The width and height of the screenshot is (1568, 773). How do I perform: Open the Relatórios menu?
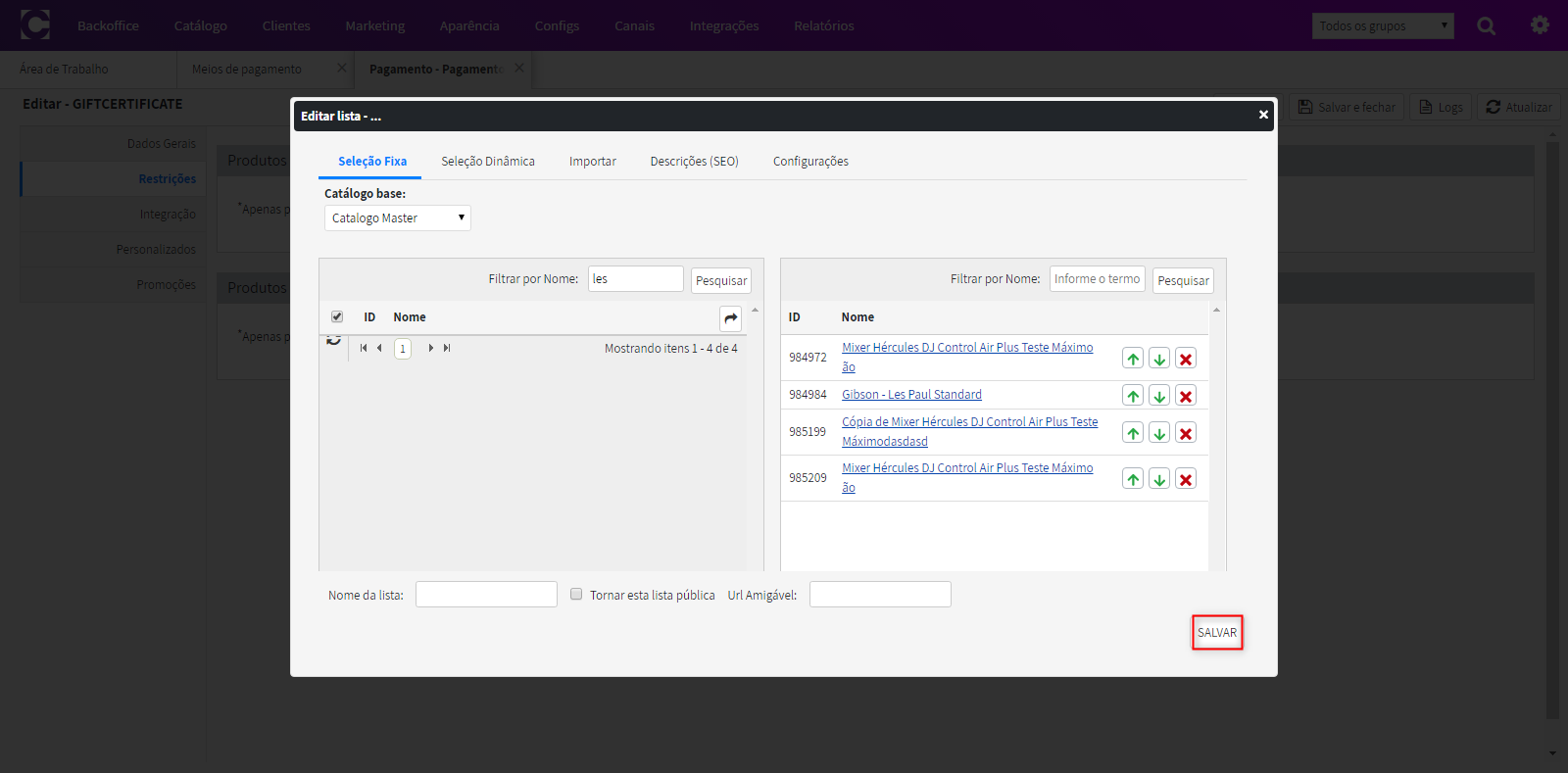[824, 25]
